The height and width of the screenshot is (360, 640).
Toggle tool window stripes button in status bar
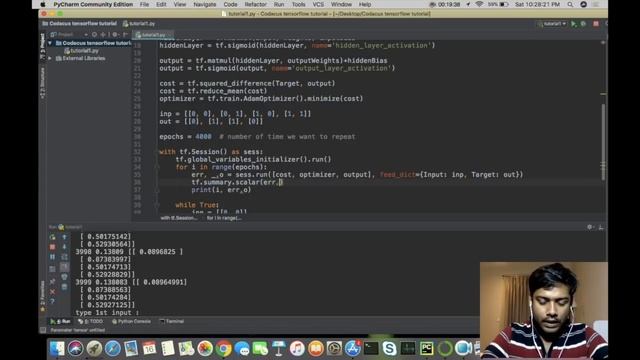pyautogui.click(x=43, y=330)
